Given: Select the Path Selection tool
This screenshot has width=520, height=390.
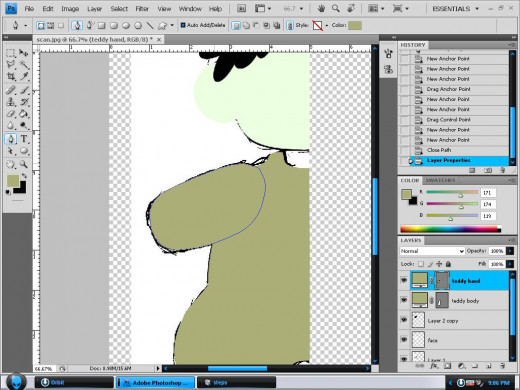Looking at the screenshot, I should point(11,151).
